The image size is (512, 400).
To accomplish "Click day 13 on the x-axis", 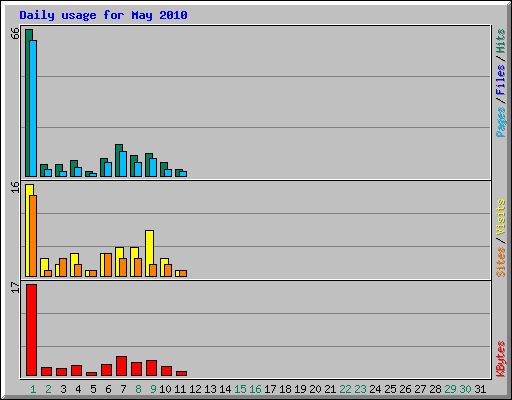I will click(x=210, y=389).
